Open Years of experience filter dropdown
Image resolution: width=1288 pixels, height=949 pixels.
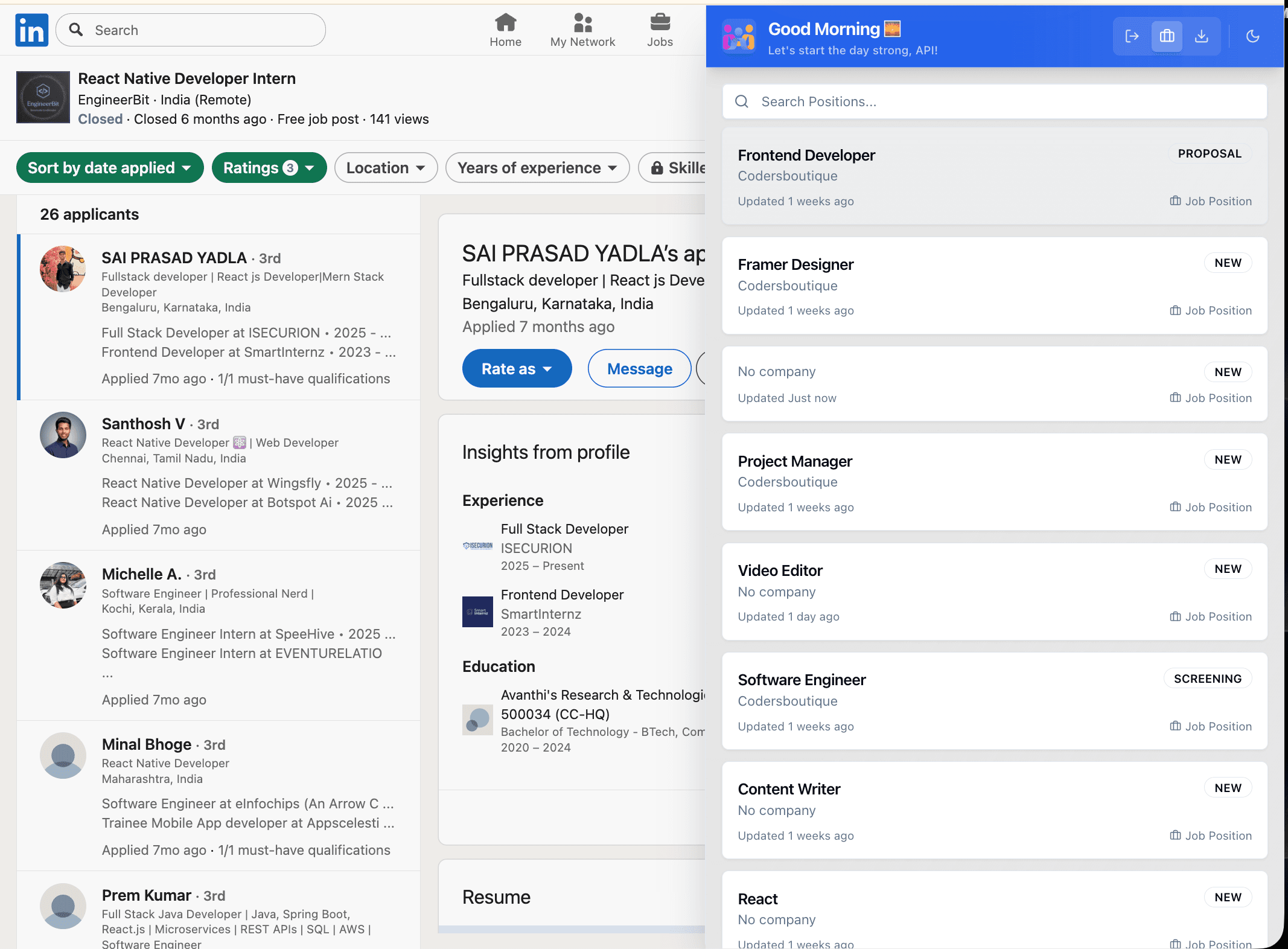tap(537, 168)
